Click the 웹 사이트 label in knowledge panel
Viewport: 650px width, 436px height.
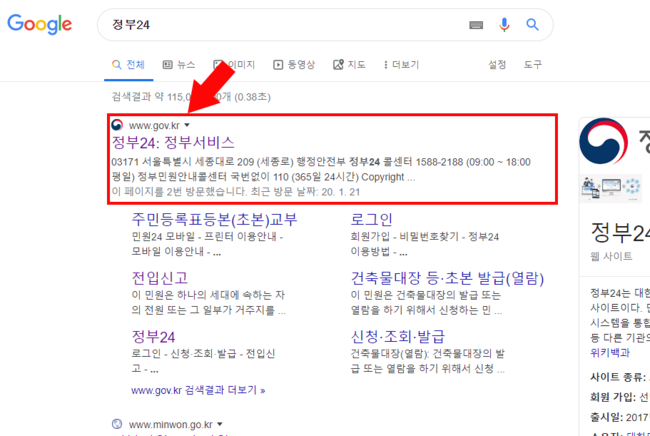click(611, 256)
